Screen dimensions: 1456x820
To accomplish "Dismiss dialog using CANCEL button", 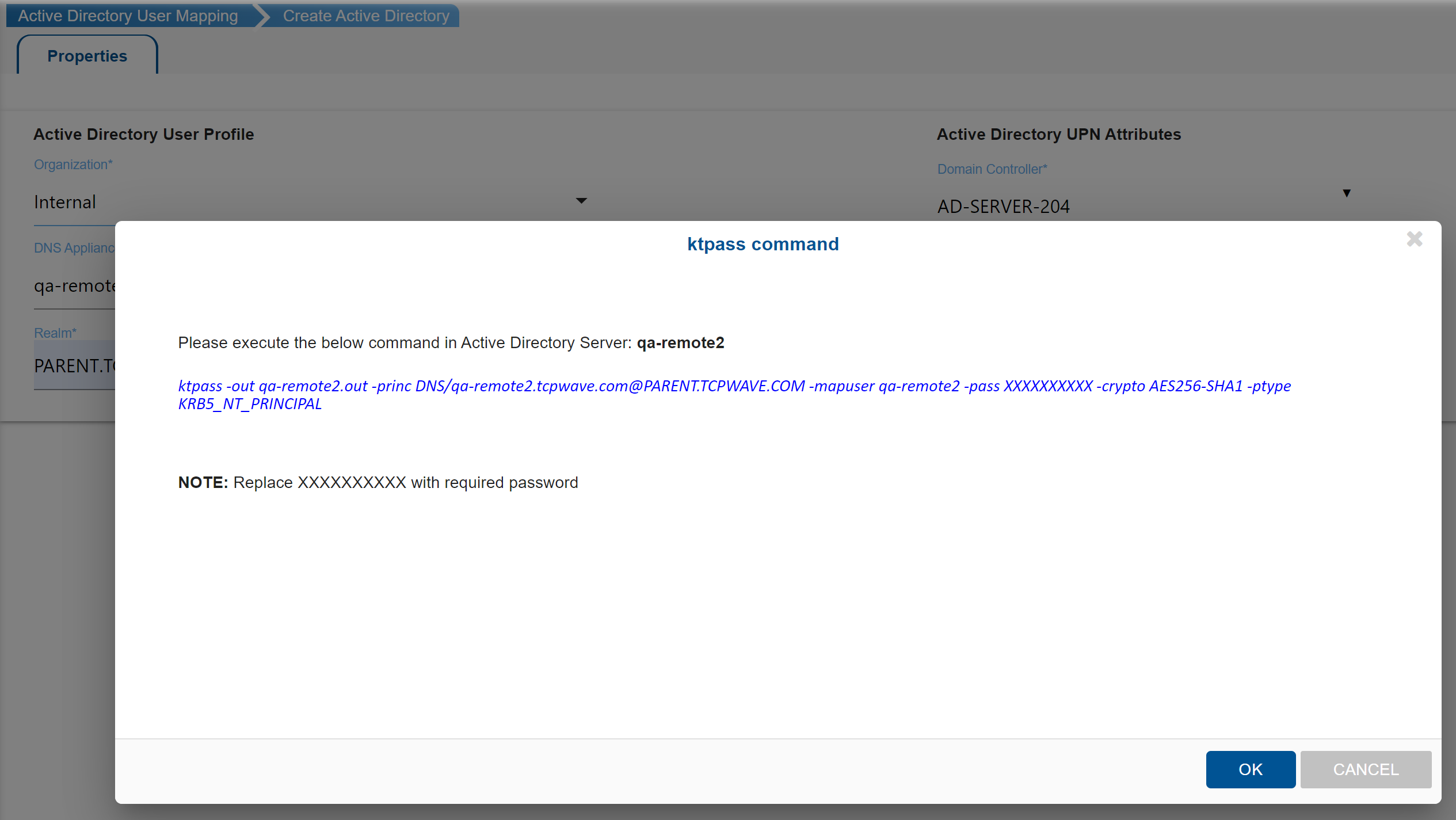I will pyautogui.click(x=1366, y=769).
